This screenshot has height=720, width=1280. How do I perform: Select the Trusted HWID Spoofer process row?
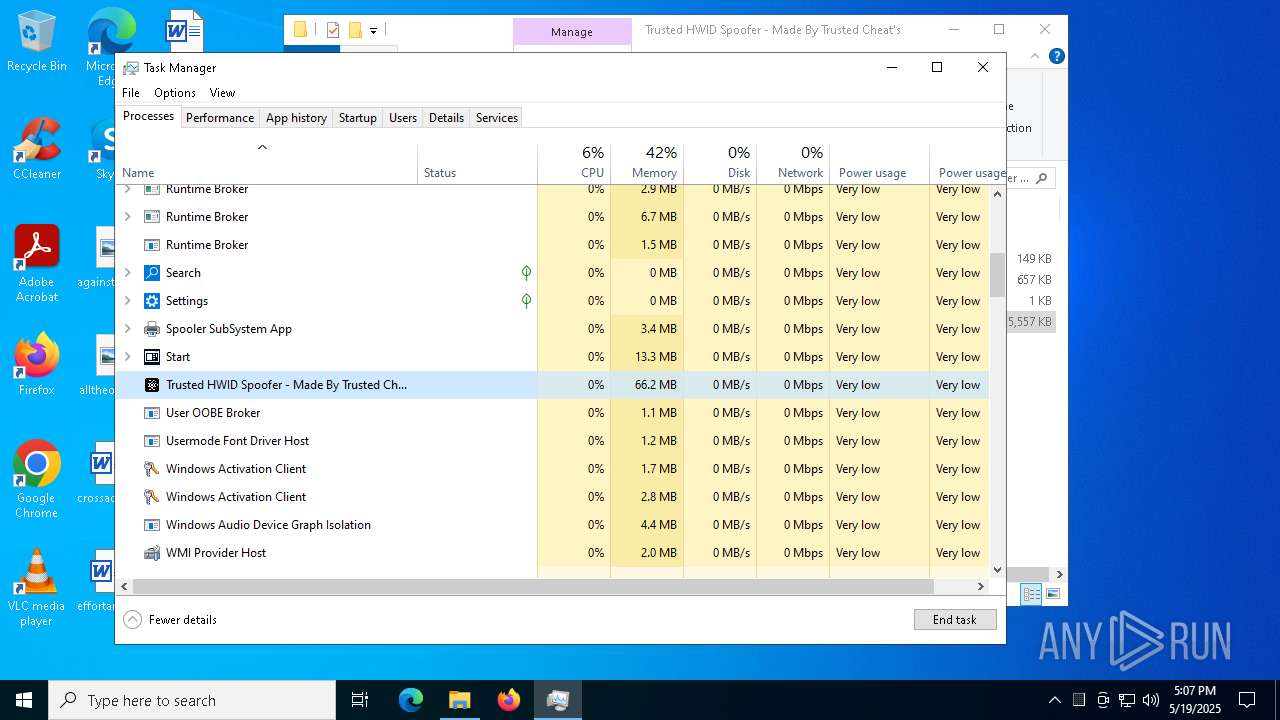552,385
